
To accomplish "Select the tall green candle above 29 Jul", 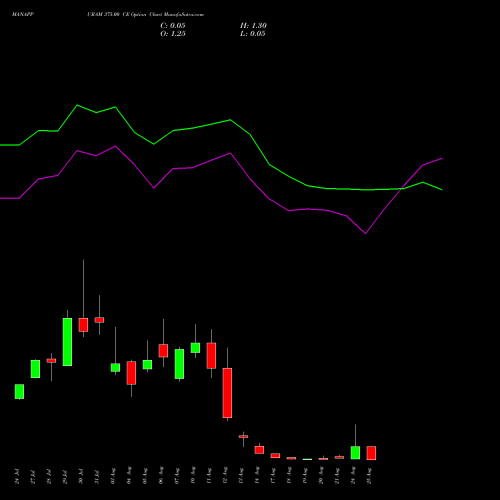I will click(x=67, y=342).
